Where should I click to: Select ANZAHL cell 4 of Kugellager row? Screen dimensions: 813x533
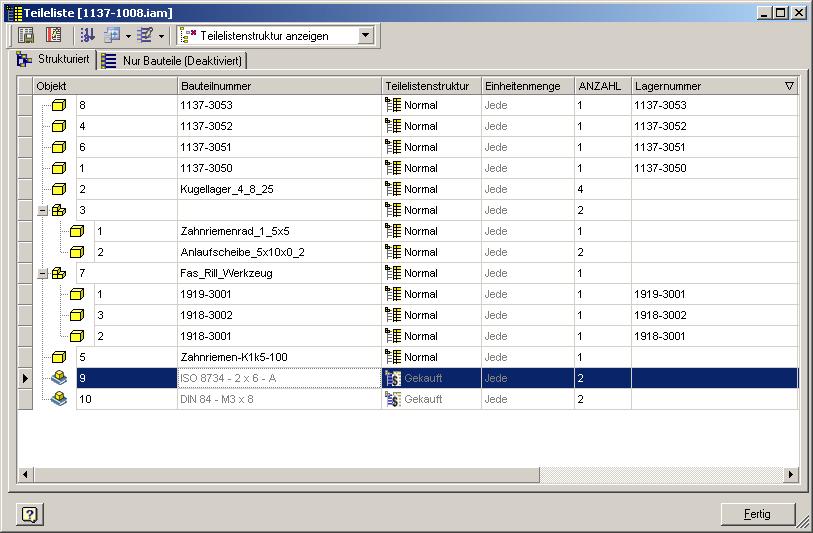(x=603, y=189)
